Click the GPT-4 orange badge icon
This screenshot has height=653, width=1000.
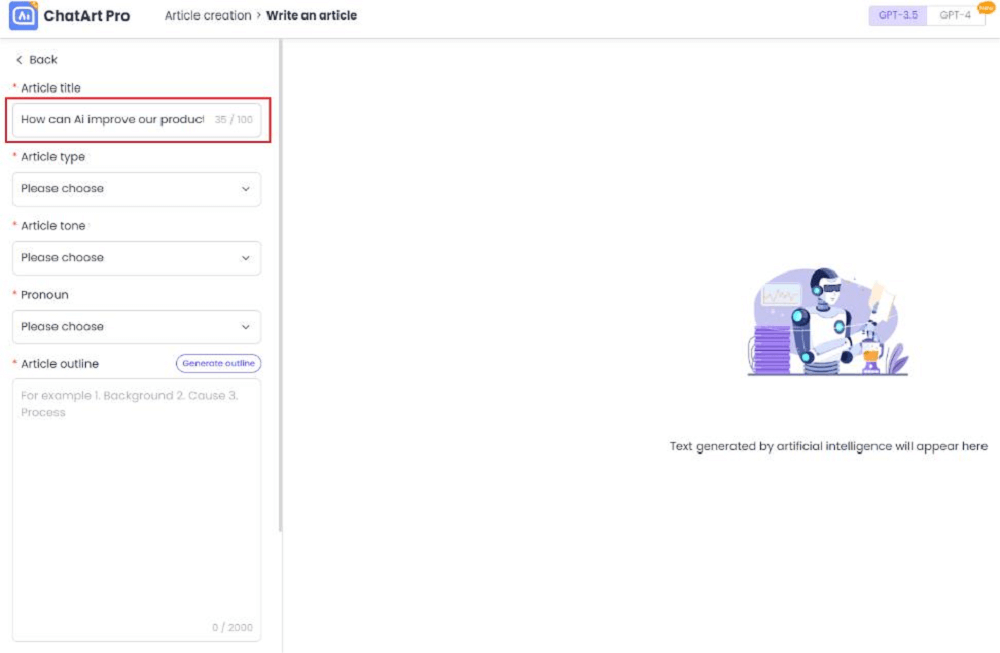tap(985, 8)
